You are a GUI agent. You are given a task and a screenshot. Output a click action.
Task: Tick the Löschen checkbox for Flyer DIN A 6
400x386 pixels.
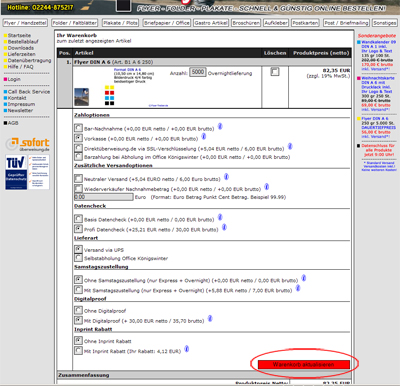275,72
